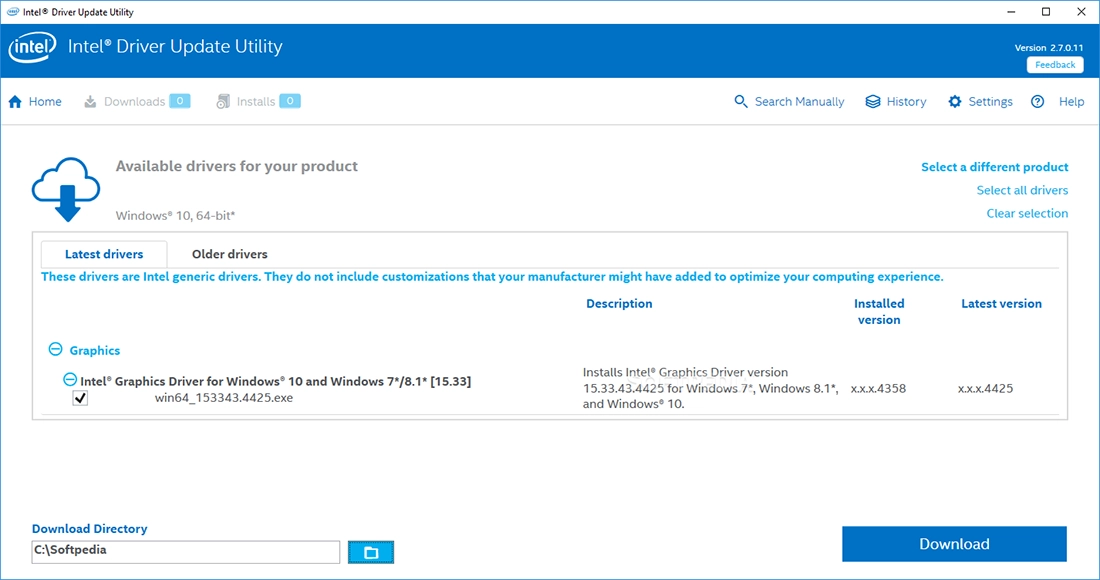Collapse the Graphics driver group

[x=54, y=349]
